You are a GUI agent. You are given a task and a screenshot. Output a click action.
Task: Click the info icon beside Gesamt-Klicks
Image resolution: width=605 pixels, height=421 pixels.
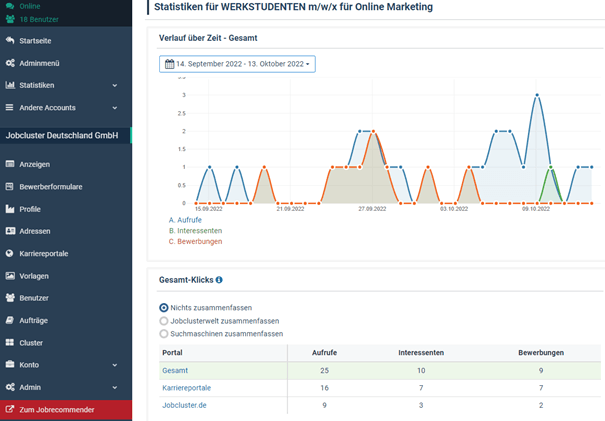point(219,280)
